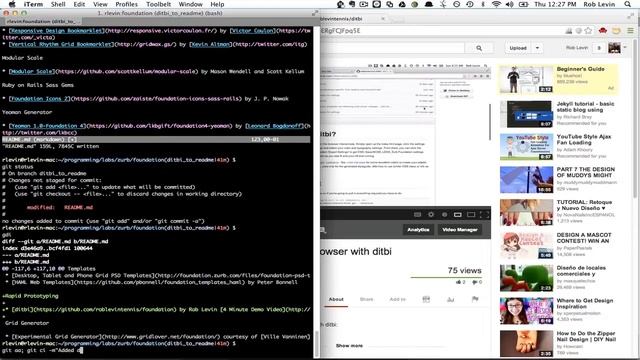This screenshot has width=640, height=360.
Task: Enter fullscreen in the video player
Action: tap(484, 214)
